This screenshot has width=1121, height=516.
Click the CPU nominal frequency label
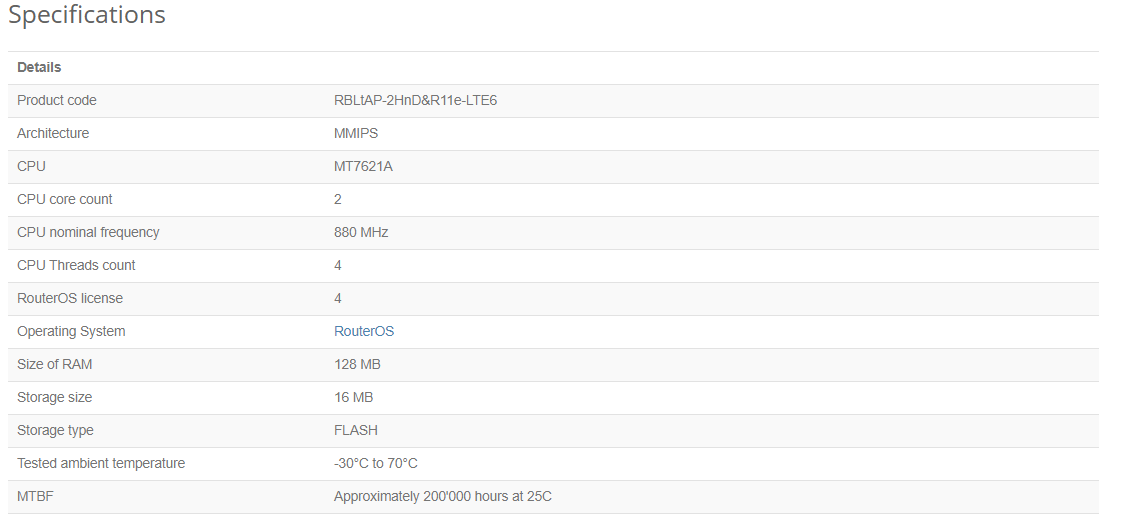tap(88, 232)
